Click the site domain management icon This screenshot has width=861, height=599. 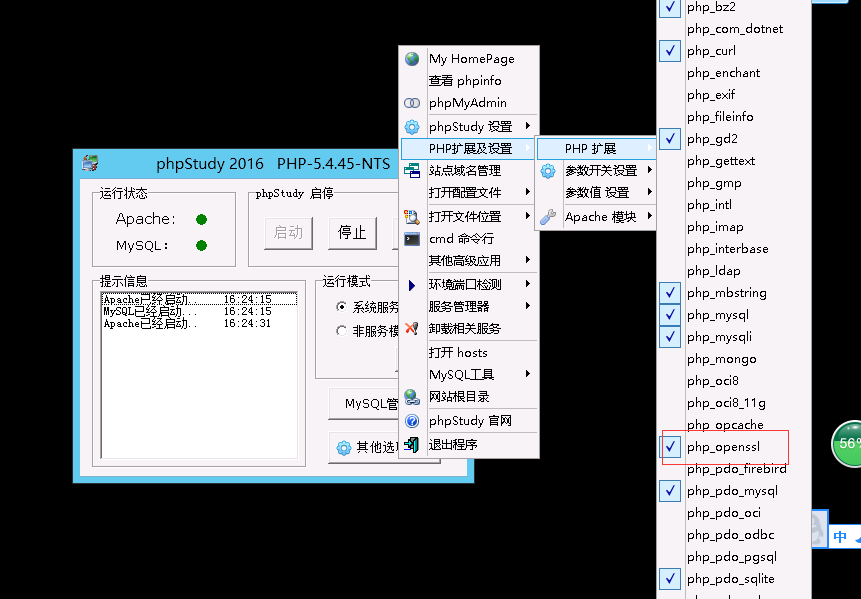(x=412, y=170)
